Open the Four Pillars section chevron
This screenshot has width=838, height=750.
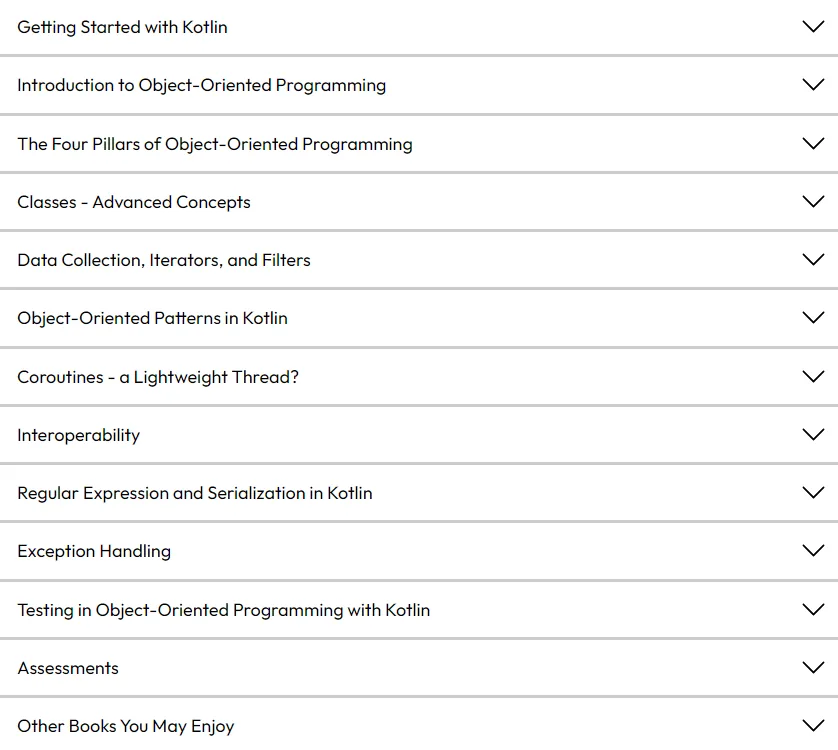pyautogui.click(x=813, y=143)
